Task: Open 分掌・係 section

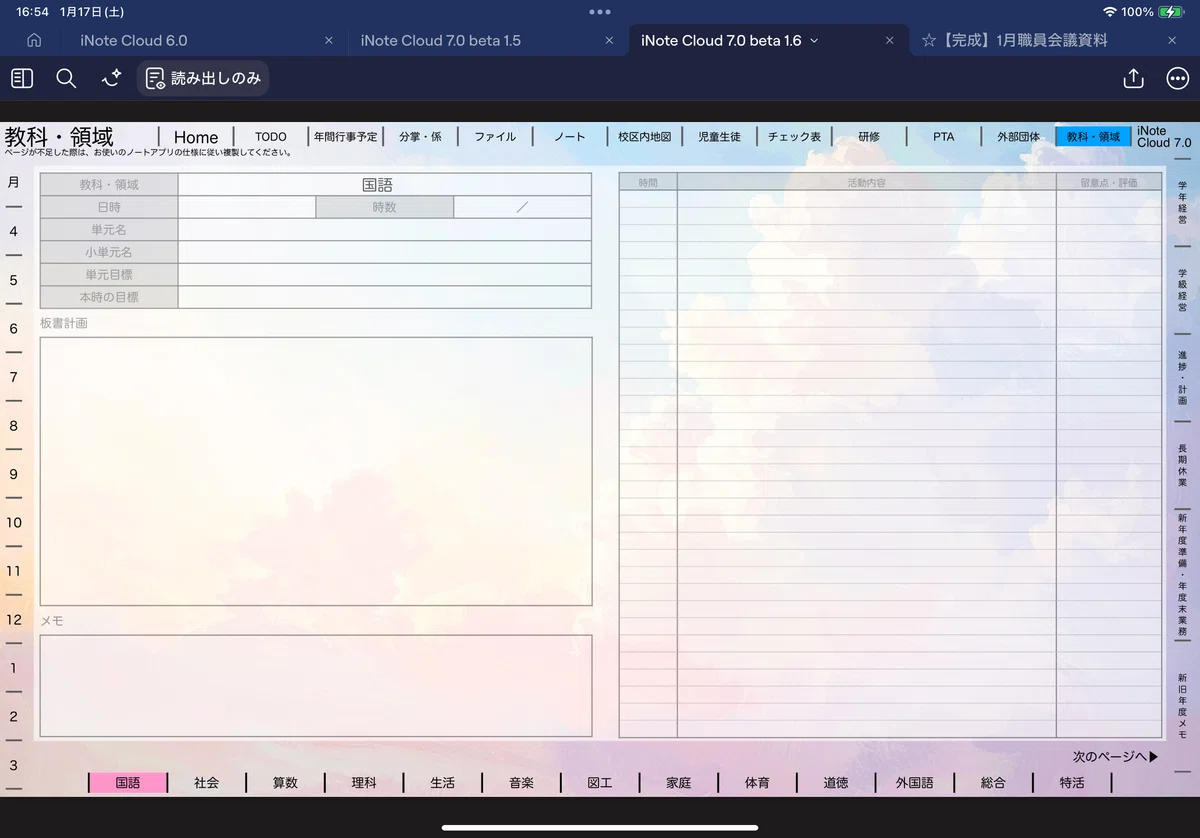Action: [x=420, y=137]
